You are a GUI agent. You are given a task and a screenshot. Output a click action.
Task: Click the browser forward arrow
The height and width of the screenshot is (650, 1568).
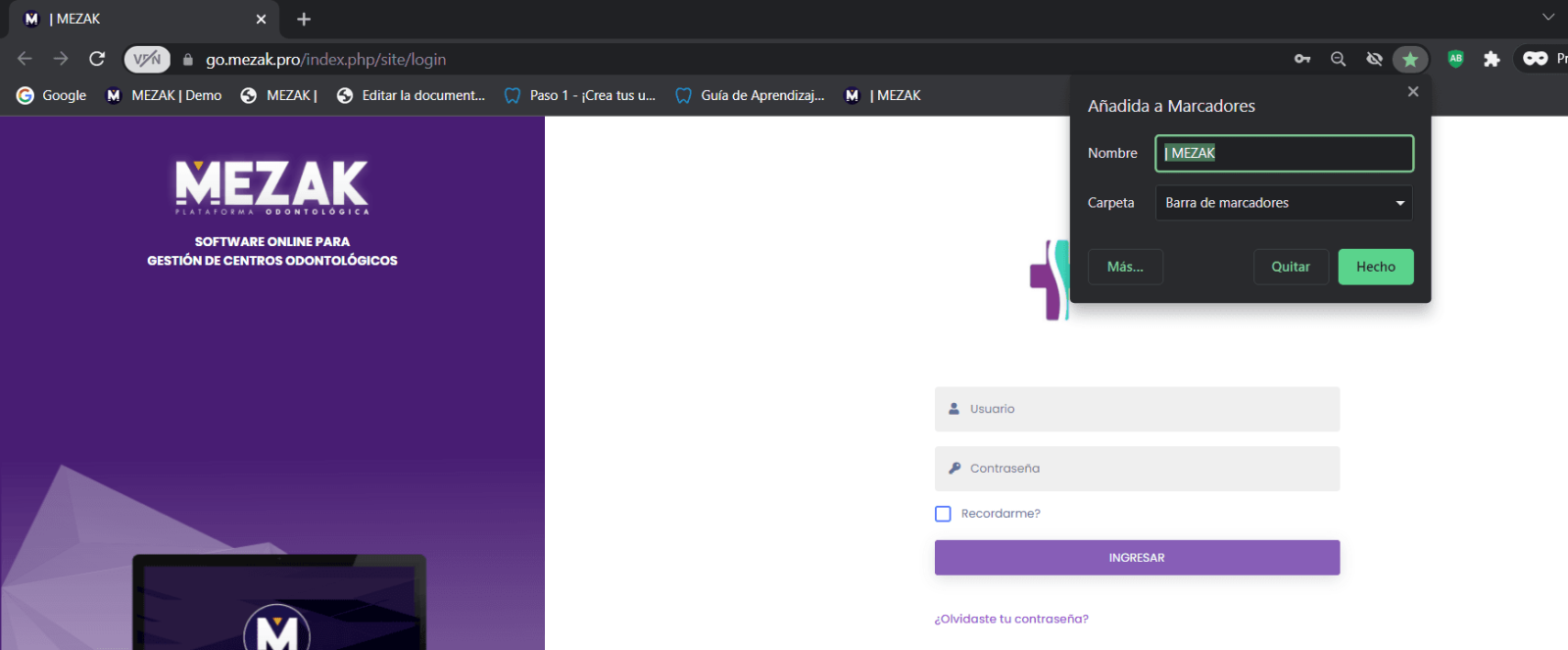click(61, 59)
